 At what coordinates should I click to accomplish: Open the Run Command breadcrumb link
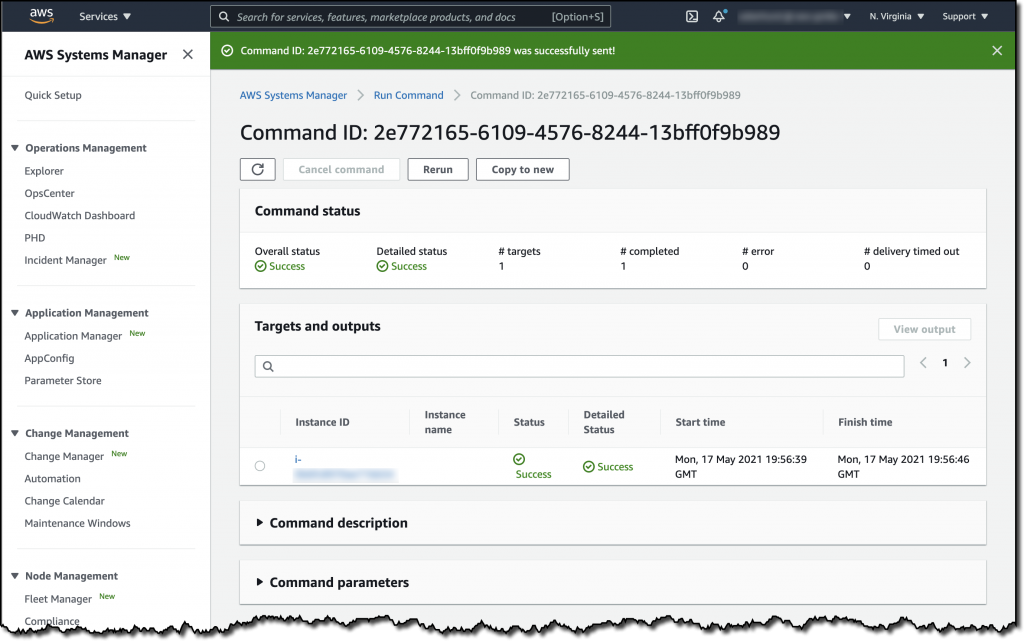(408, 95)
